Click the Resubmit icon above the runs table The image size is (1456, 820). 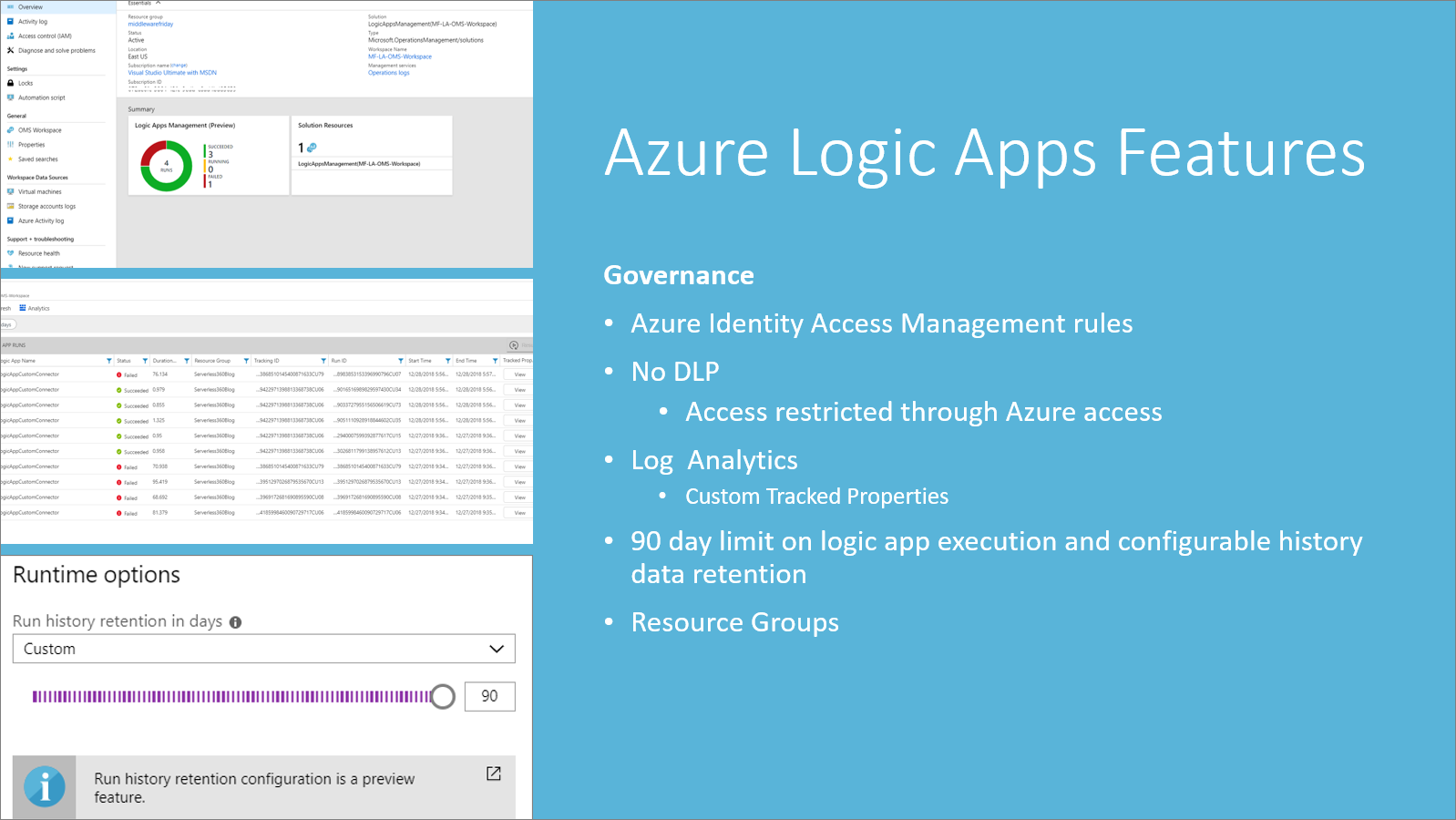pyautogui.click(x=514, y=345)
